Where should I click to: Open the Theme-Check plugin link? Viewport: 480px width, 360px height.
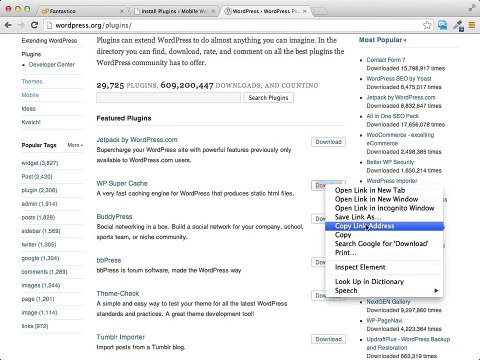tap(118, 294)
